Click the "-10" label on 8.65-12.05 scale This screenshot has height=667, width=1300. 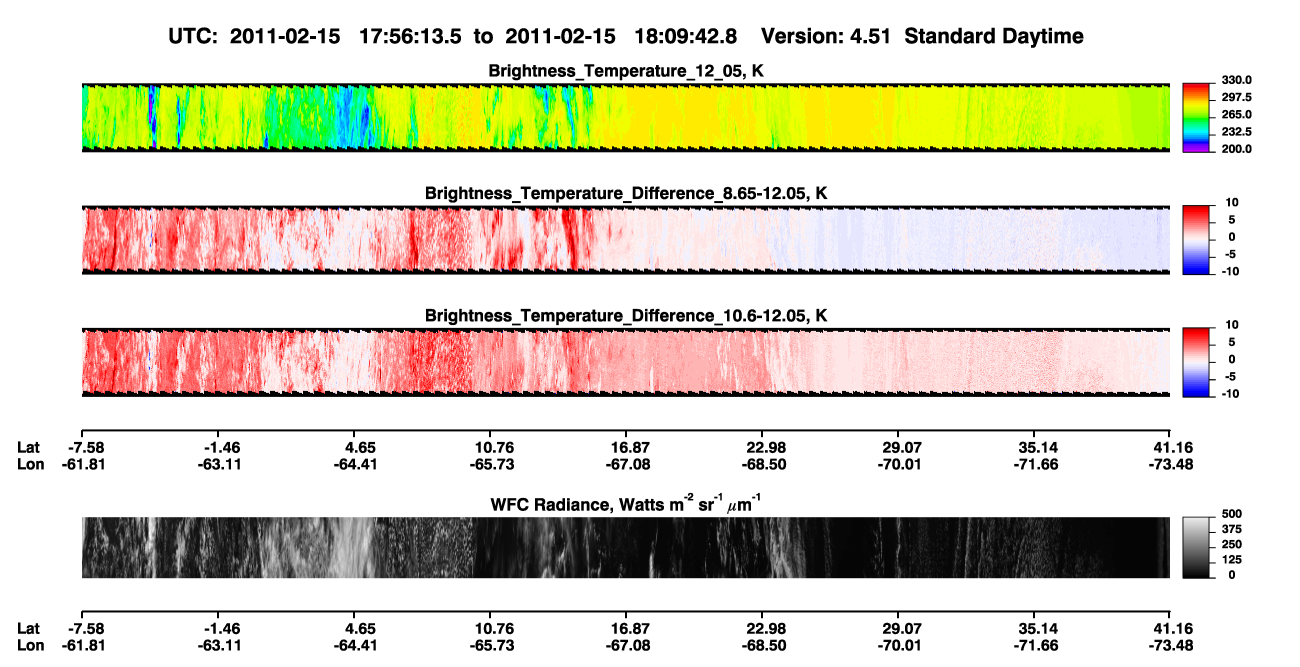click(x=1230, y=271)
